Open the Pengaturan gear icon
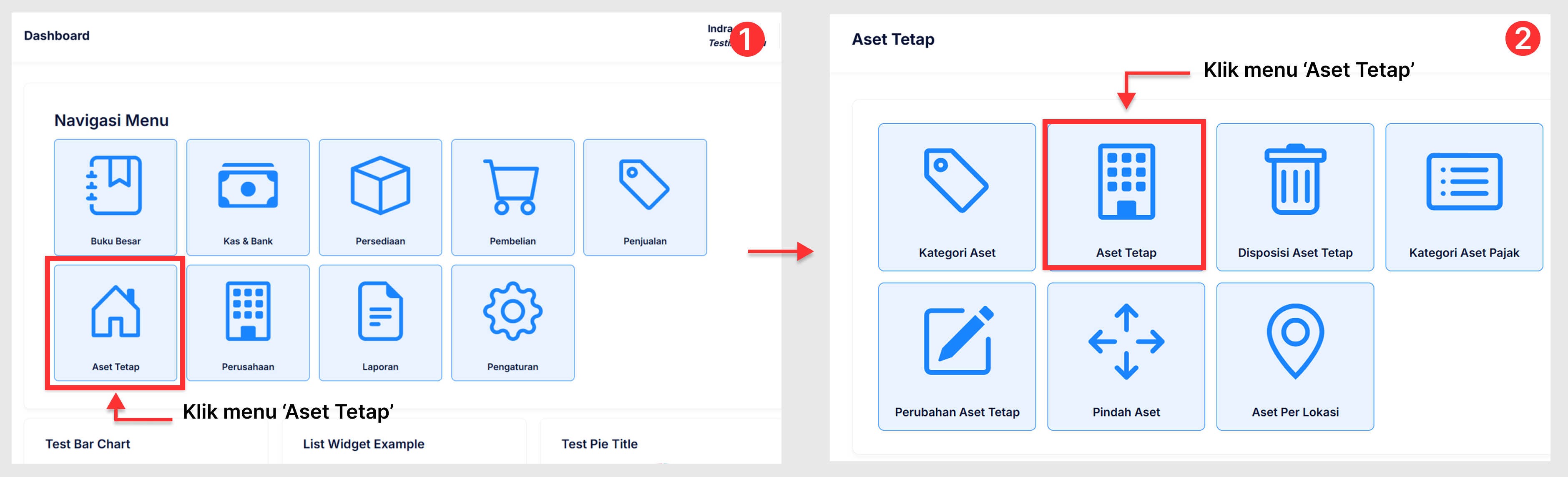The height and width of the screenshot is (477, 1568). (513, 311)
